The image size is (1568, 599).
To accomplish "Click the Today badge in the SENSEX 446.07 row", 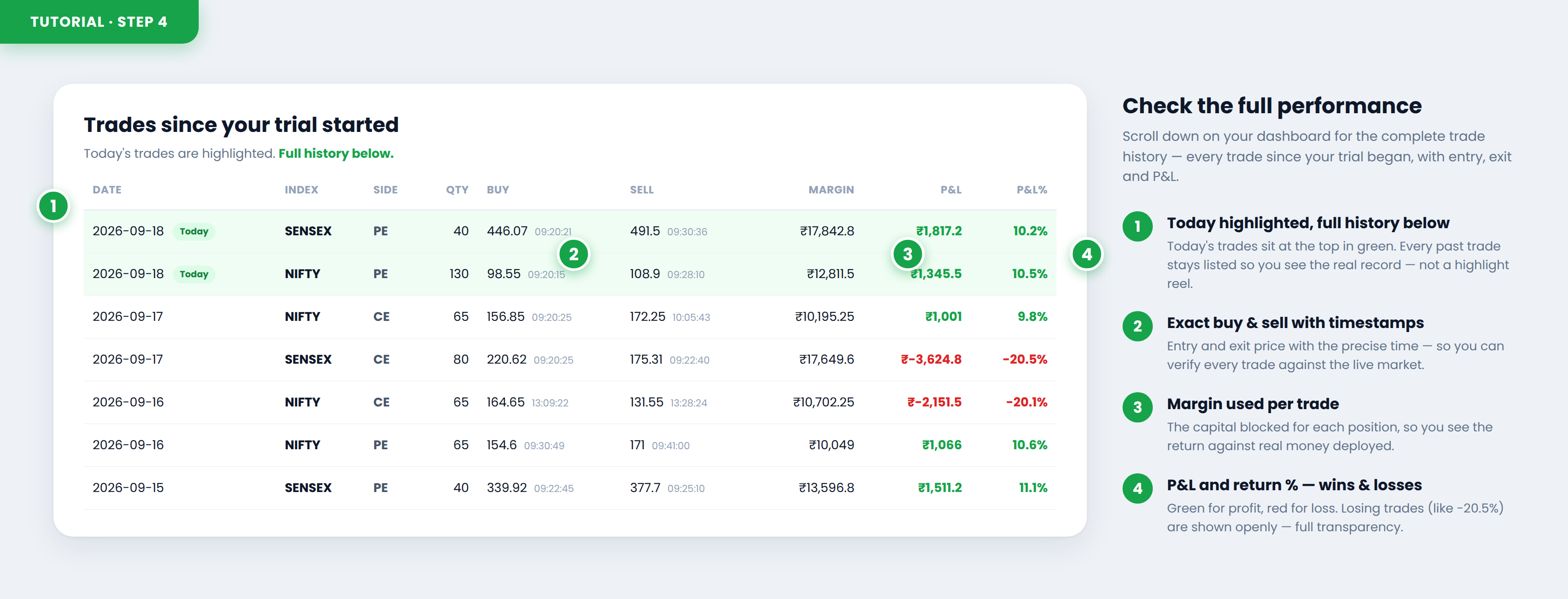I will tap(194, 231).
